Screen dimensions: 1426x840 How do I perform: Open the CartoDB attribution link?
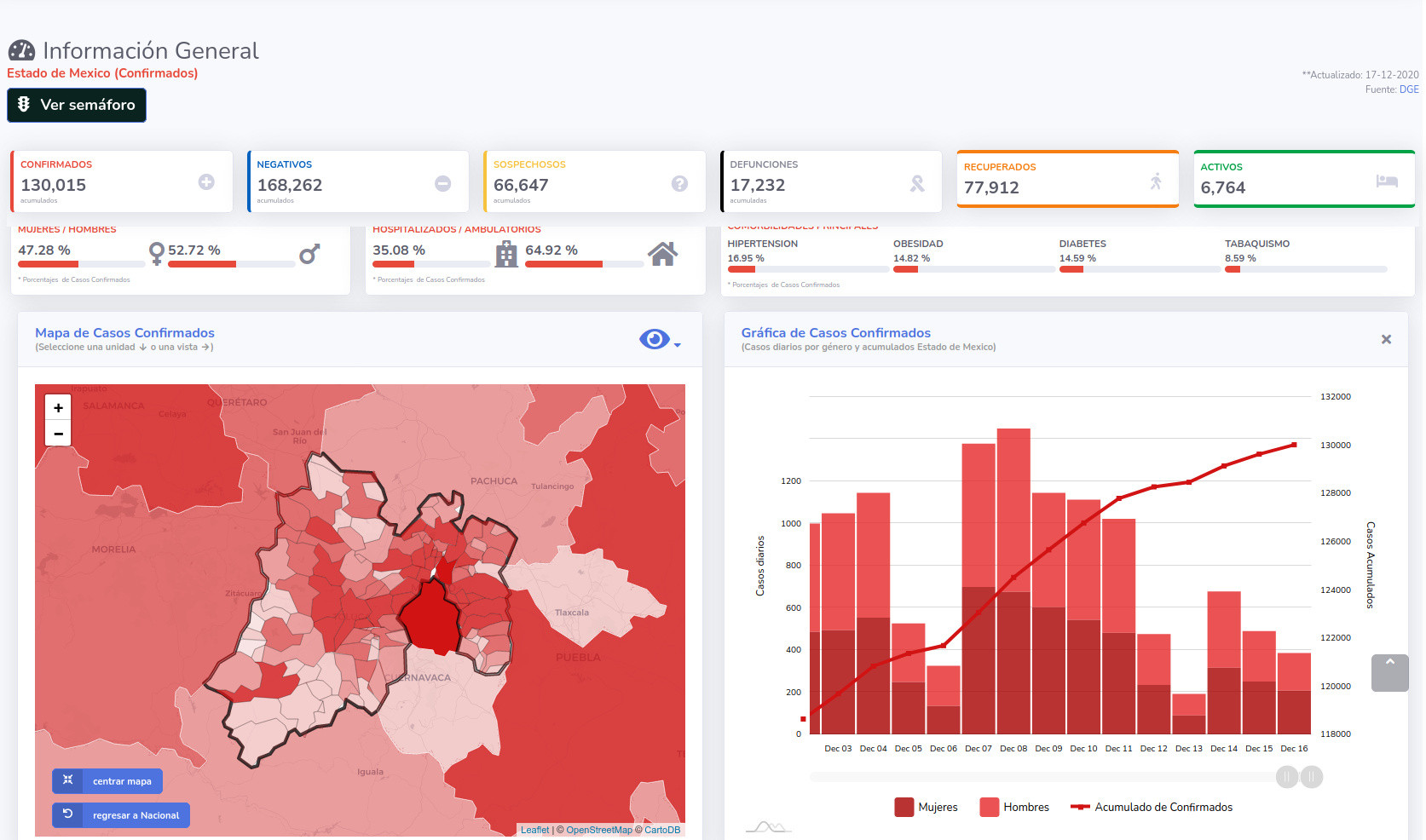[662, 830]
